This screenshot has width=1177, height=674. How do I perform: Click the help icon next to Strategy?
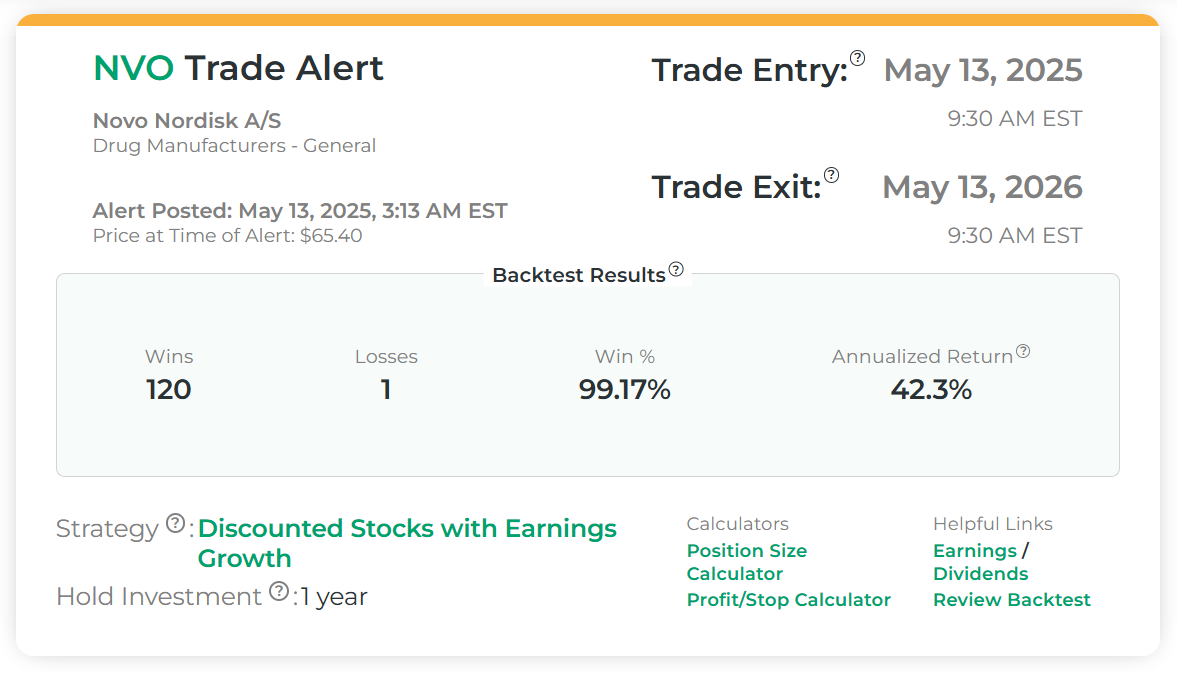tap(175, 523)
